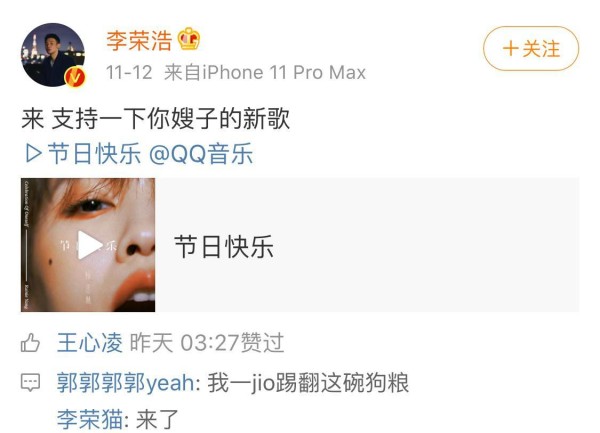Open the @QQ音乐 mention

201,154
